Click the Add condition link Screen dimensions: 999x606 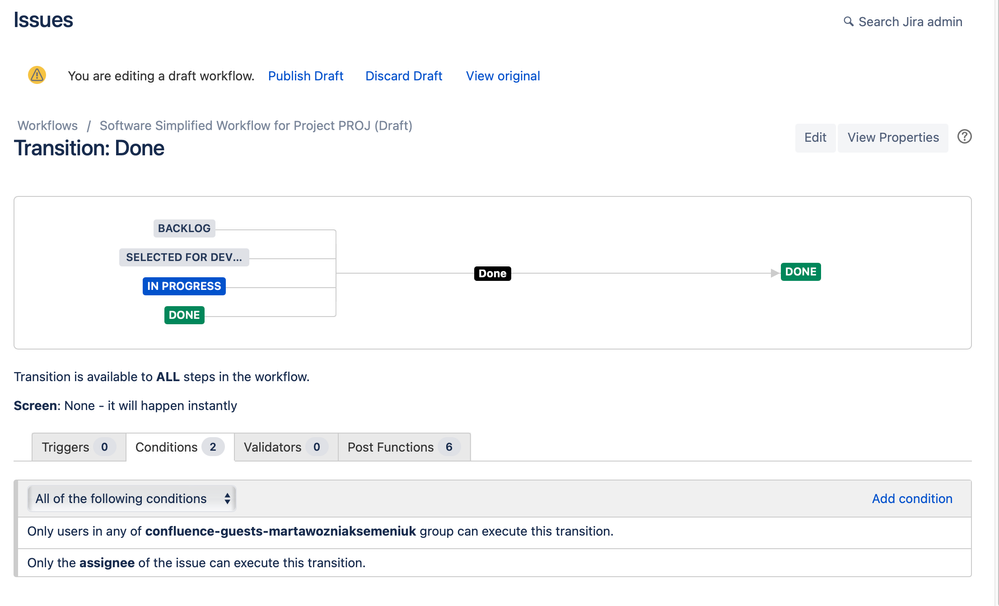point(912,499)
